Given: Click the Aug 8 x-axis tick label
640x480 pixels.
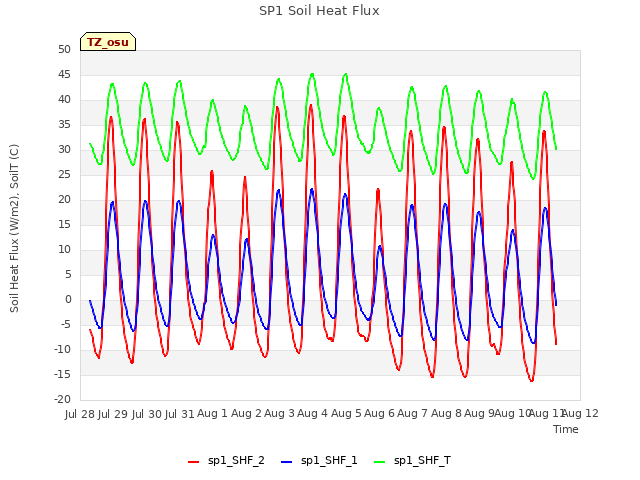Looking at the screenshot, I should (x=446, y=413).
